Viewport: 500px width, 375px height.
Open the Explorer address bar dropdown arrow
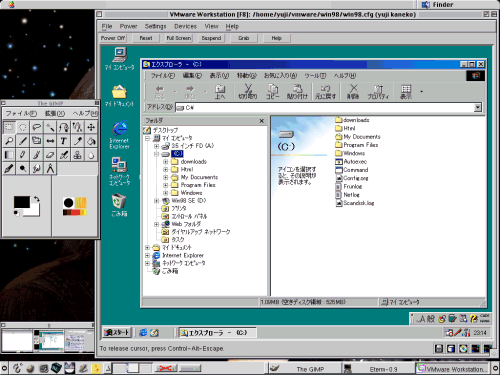pos(478,107)
